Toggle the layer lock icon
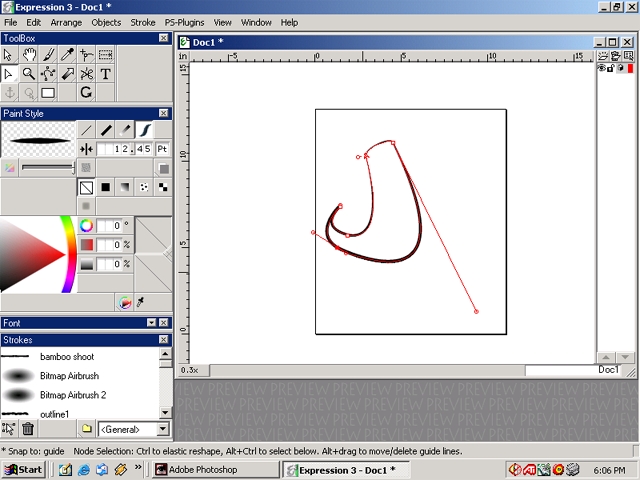640x480 pixels. click(611, 68)
